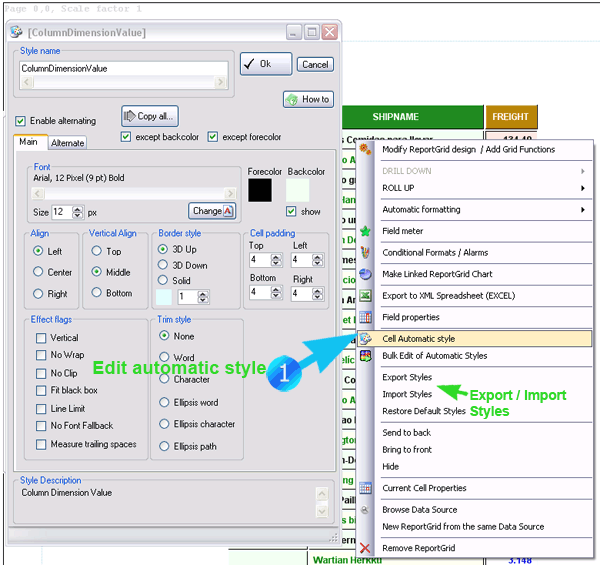This screenshot has height=565, width=600.
Task: Adjust the Left cell padding spinner
Action: (x=317, y=260)
